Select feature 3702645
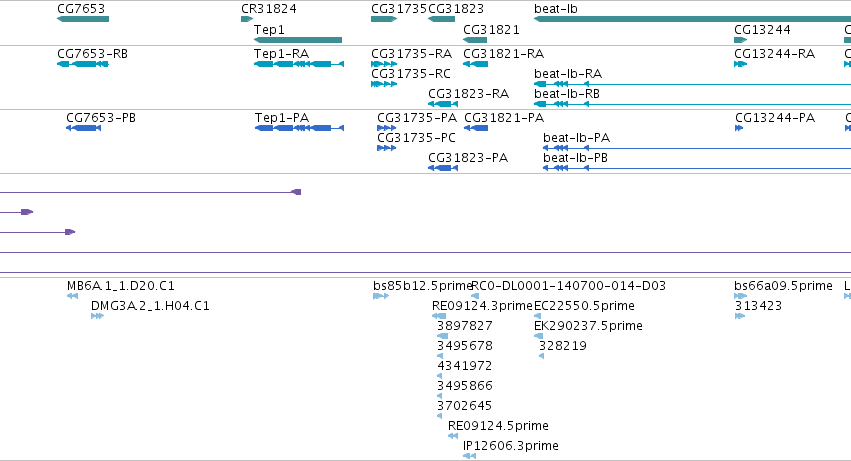The width and height of the screenshot is (851, 461). pyautogui.click(x=465, y=406)
